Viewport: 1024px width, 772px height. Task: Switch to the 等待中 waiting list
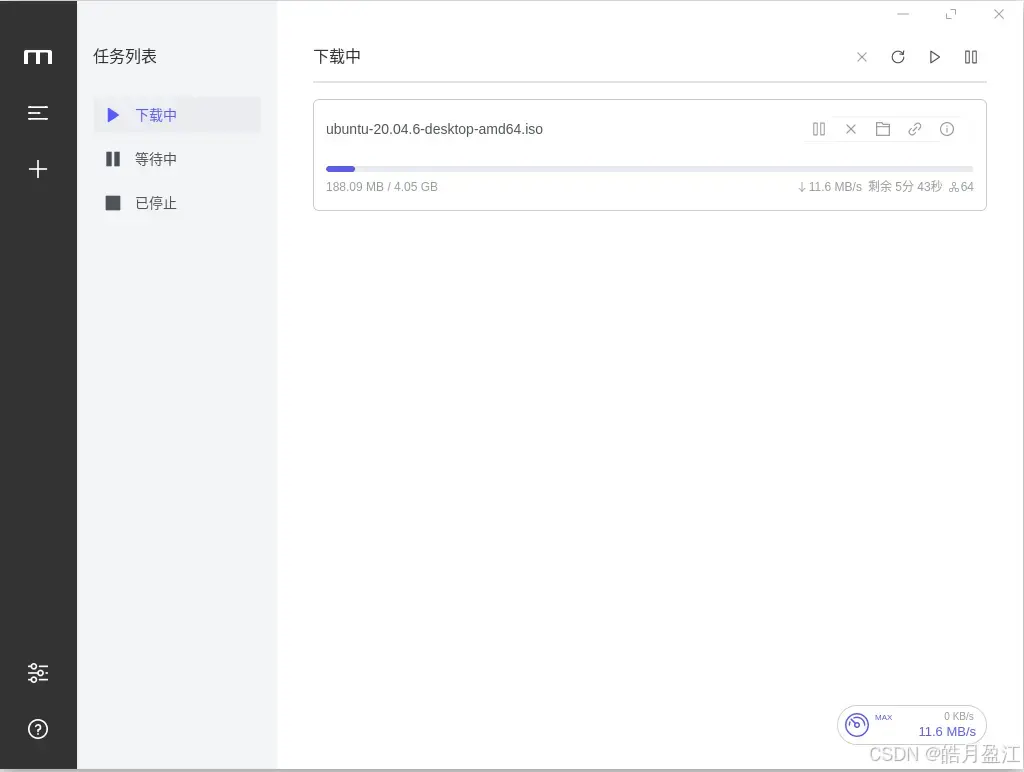pos(156,159)
